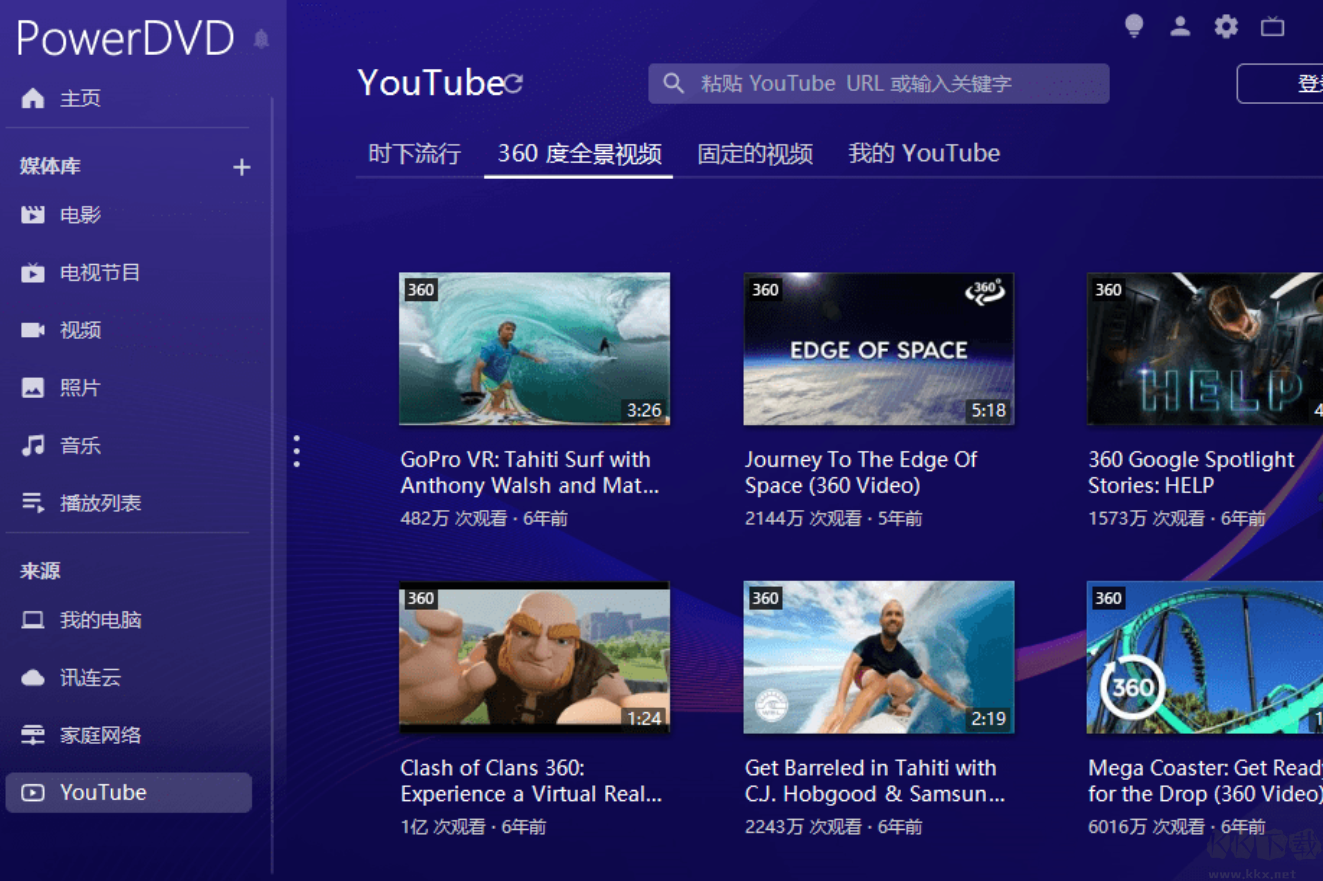Select 360 度全景视频 tab
The height and width of the screenshot is (881, 1323).
579,154
